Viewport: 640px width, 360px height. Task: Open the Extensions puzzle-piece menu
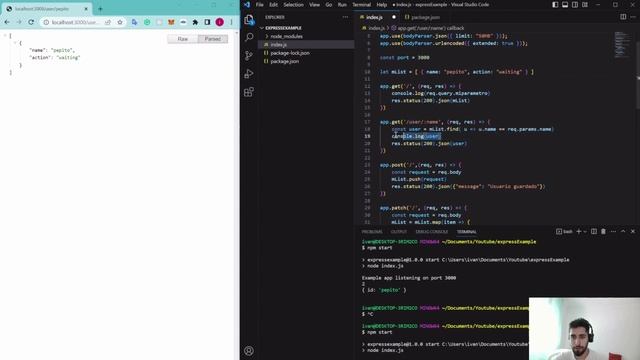pos(195,22)
